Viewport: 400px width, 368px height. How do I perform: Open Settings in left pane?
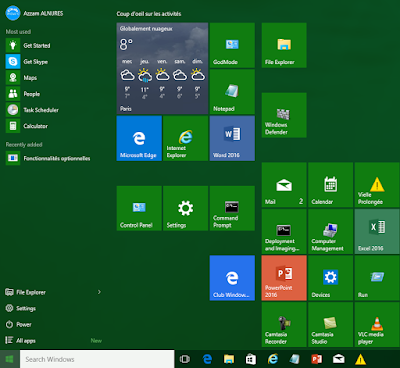[x=21, y=308]
